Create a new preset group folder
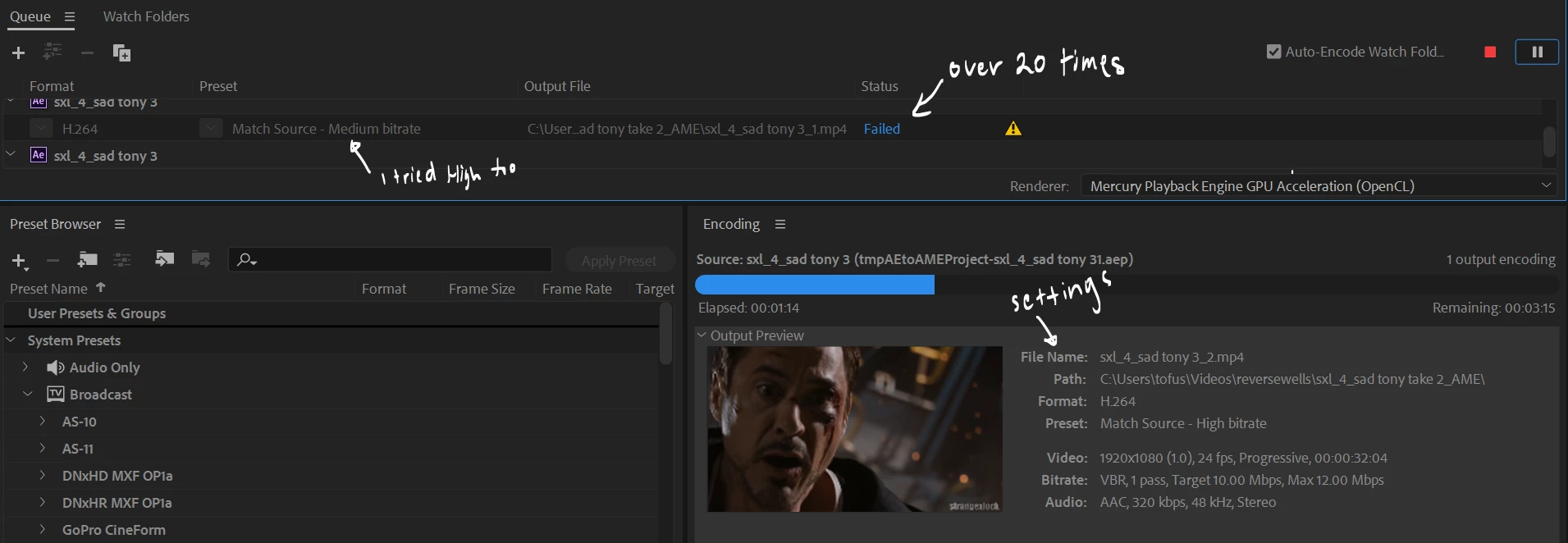 (x=87, y=259)
